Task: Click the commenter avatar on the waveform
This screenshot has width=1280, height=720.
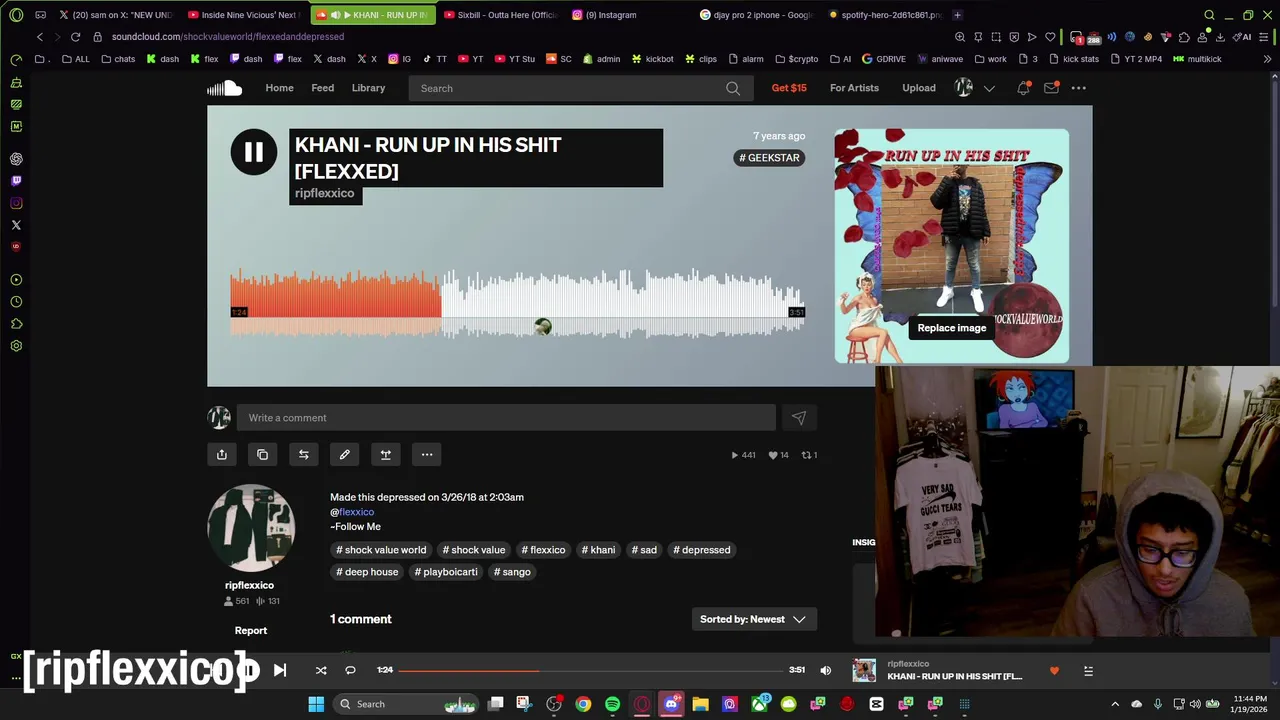Action: coord(543,327)
